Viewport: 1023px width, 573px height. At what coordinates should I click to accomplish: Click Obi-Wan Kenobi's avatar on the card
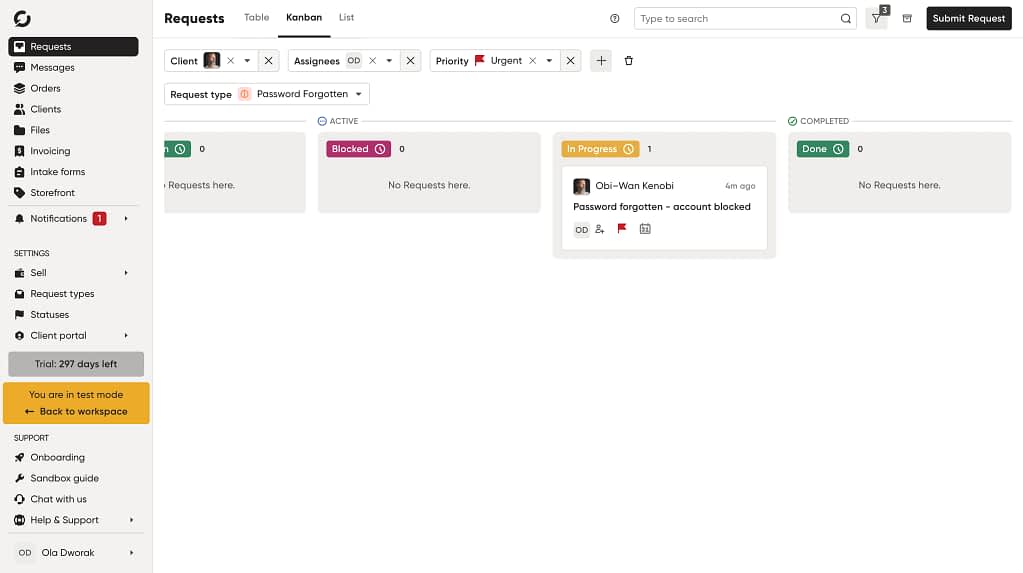click(581, 187)
